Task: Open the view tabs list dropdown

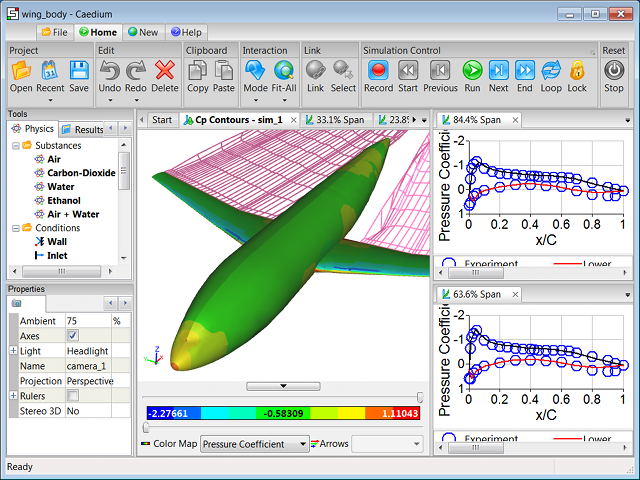Action: 424,120
